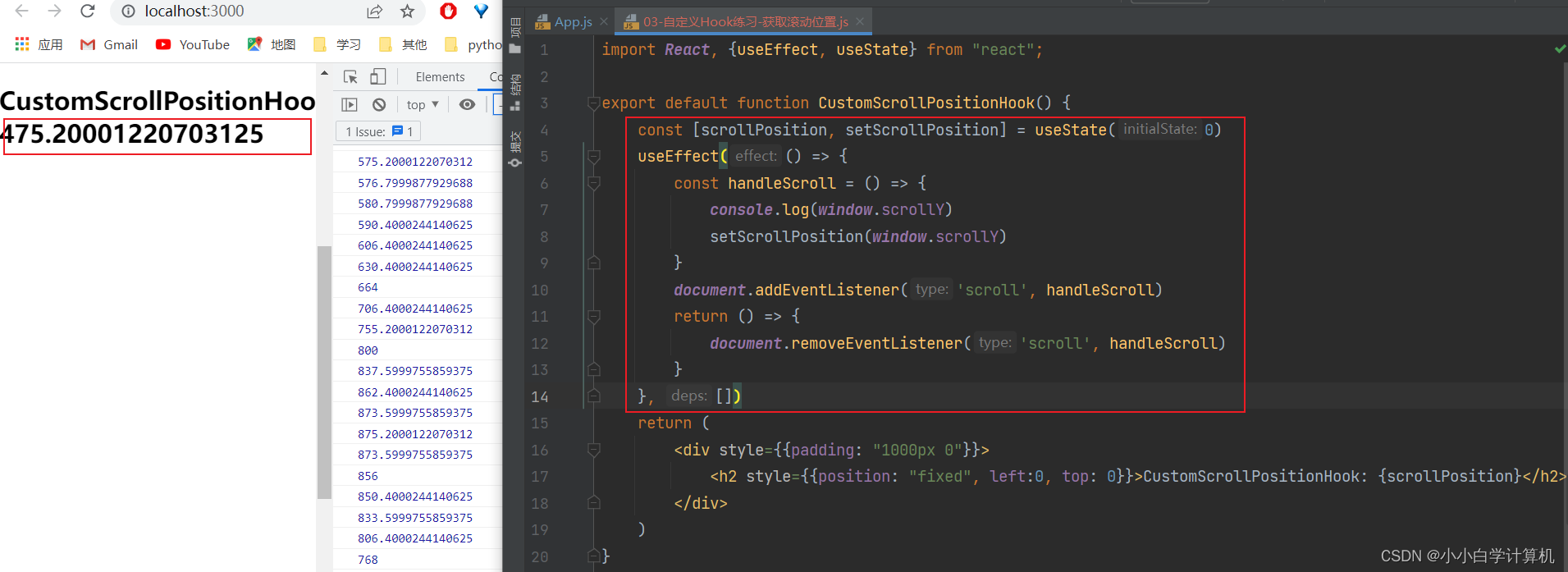Image resolution: width=1568 pixels, height=572 pixels.
Task: Click the console log entry 664
Action: click(x=368, y=287)
